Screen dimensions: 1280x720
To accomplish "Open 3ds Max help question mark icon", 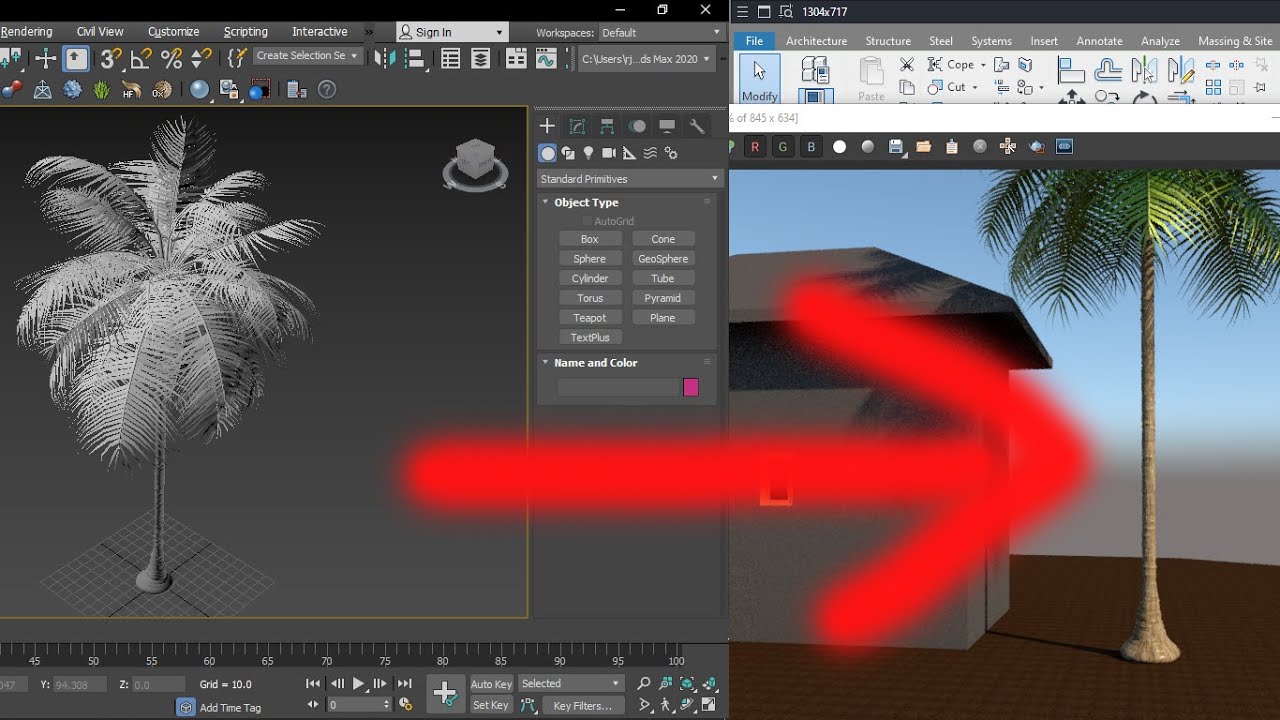I will pyautogui.click(x=326, y=89).
